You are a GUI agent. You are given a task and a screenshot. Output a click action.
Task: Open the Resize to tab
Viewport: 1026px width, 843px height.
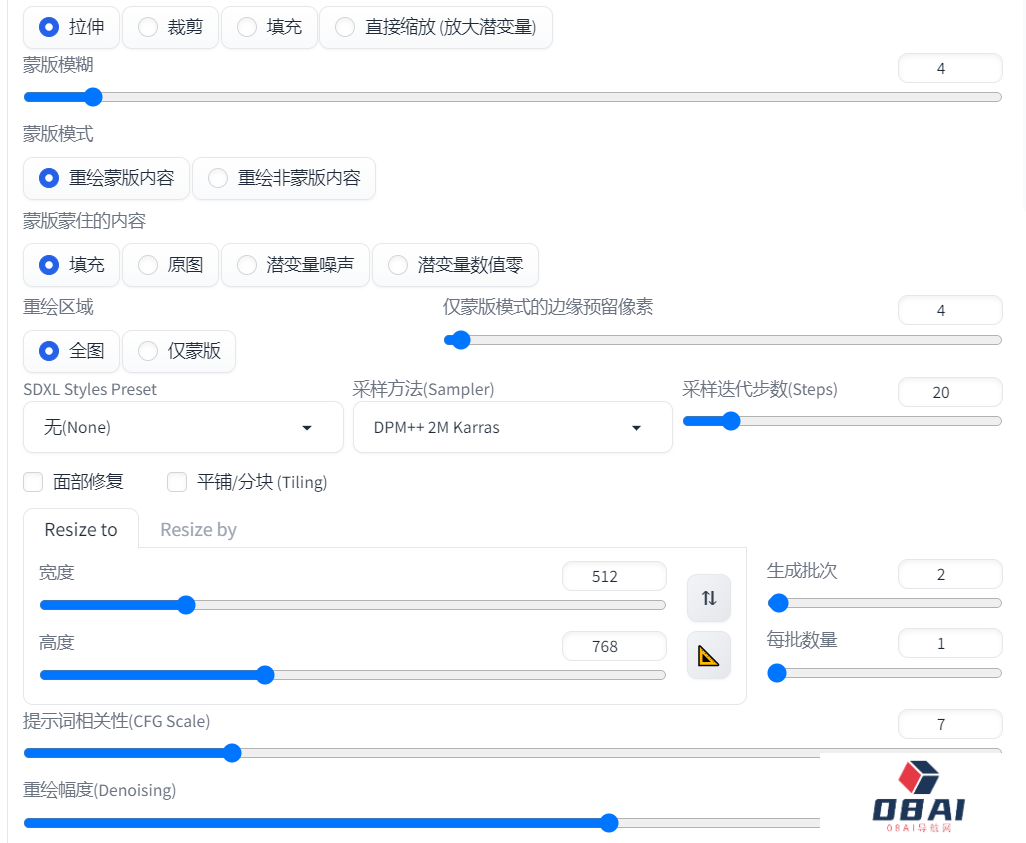click(x=81, y=529)
